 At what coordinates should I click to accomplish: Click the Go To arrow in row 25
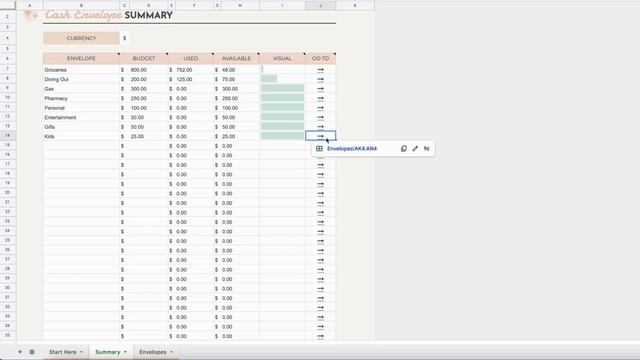320,241
